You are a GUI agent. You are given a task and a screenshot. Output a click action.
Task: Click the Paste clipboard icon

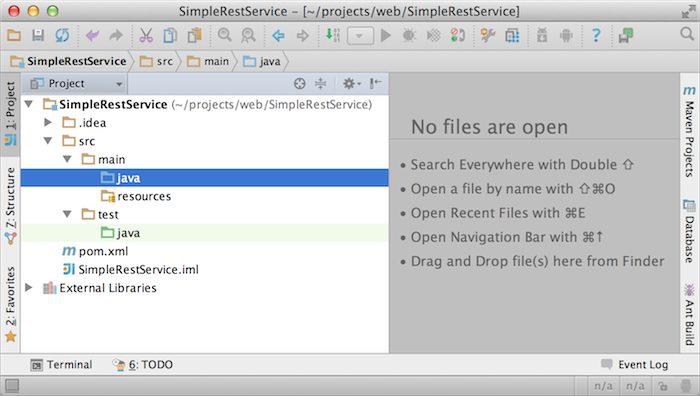[x=194, y=35]
